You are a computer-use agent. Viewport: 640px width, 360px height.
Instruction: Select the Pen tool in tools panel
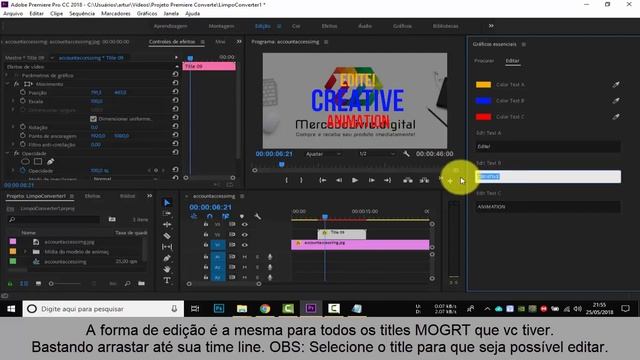point(167,258)
